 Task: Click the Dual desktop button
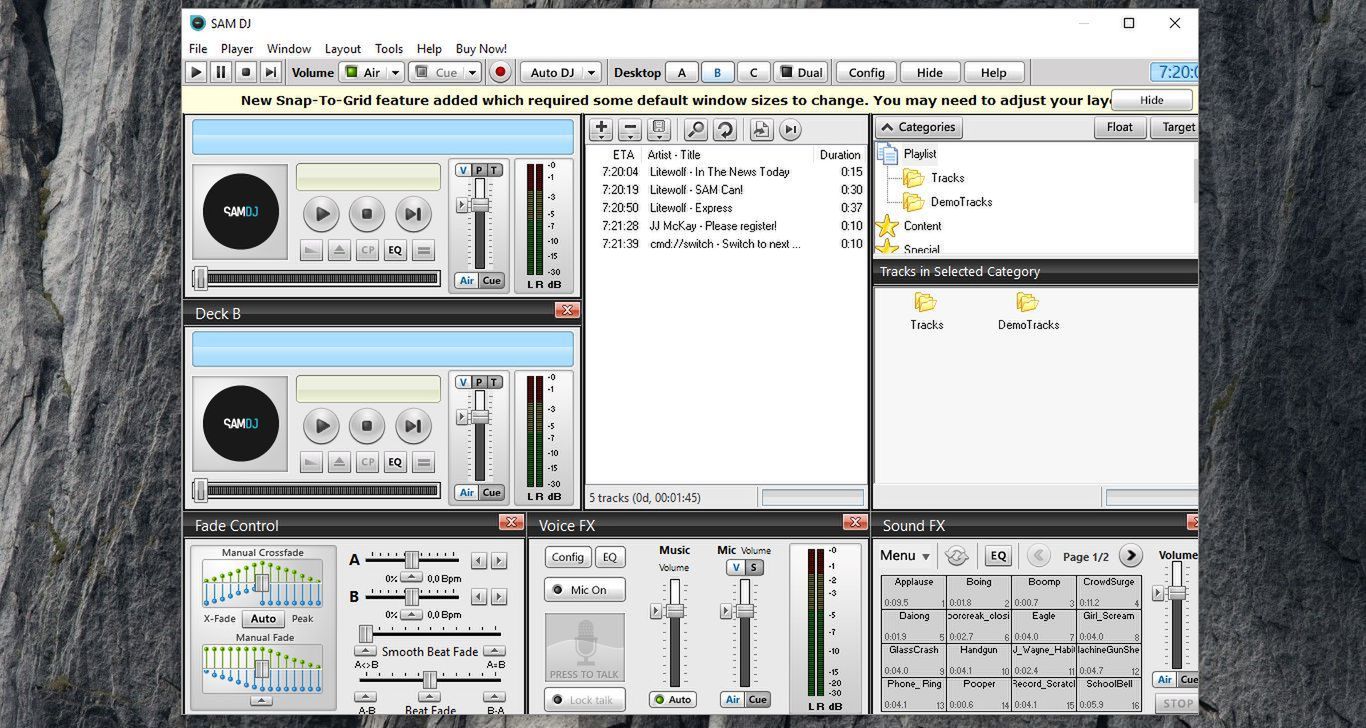coord(802,73)
